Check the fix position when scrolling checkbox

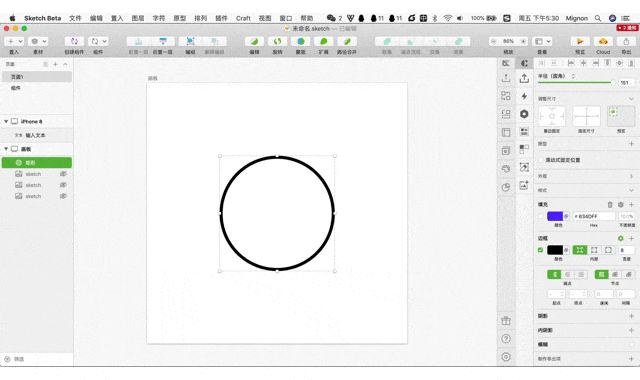(541, 160)
